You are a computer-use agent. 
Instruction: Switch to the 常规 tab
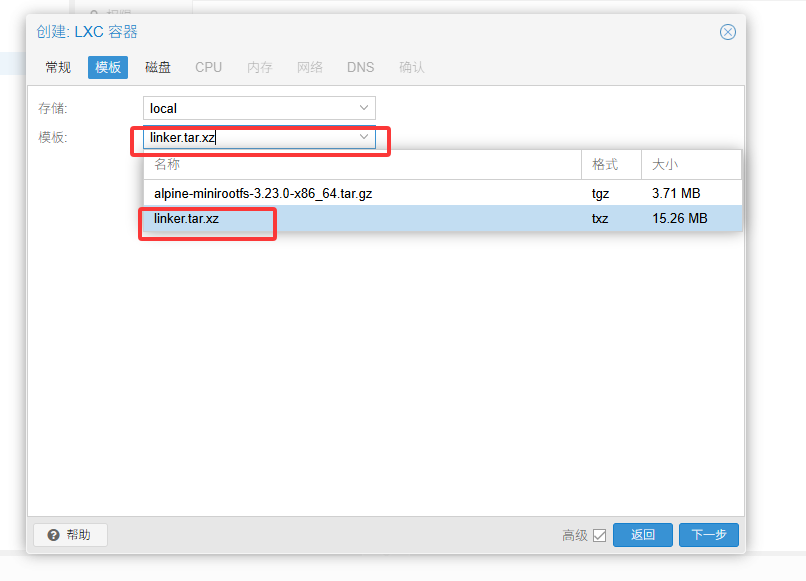click(x=58, y=67)
